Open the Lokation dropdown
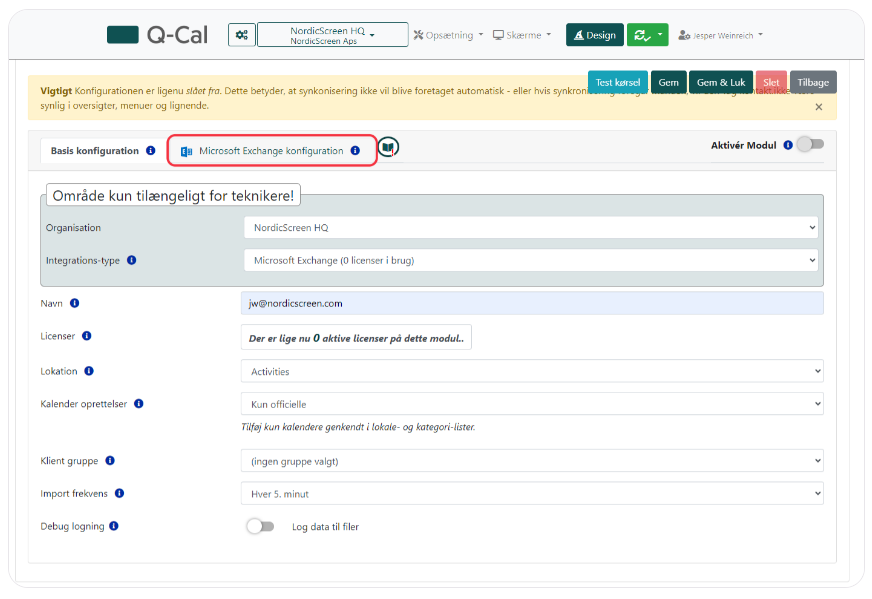872x599 pixels. [532, 372]
